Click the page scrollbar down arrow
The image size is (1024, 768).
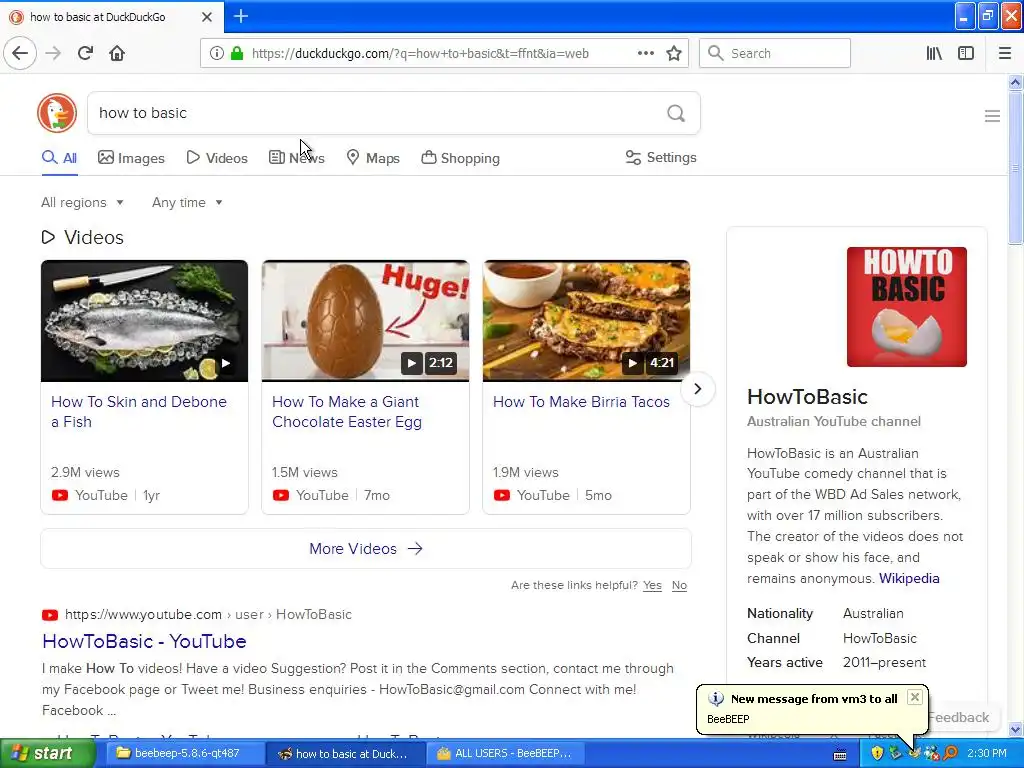(1015, 729)
